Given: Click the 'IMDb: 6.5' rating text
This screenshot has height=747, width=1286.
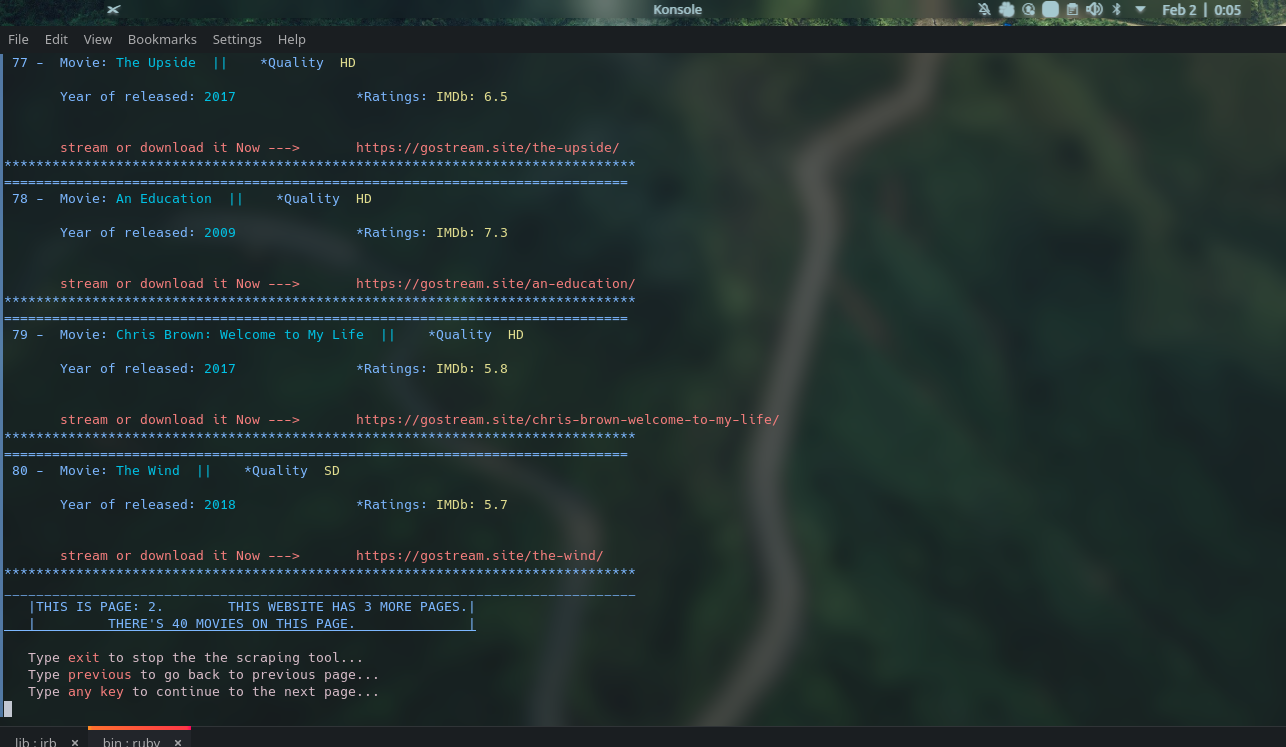Looking at the screenshot, I should (472, 97).
